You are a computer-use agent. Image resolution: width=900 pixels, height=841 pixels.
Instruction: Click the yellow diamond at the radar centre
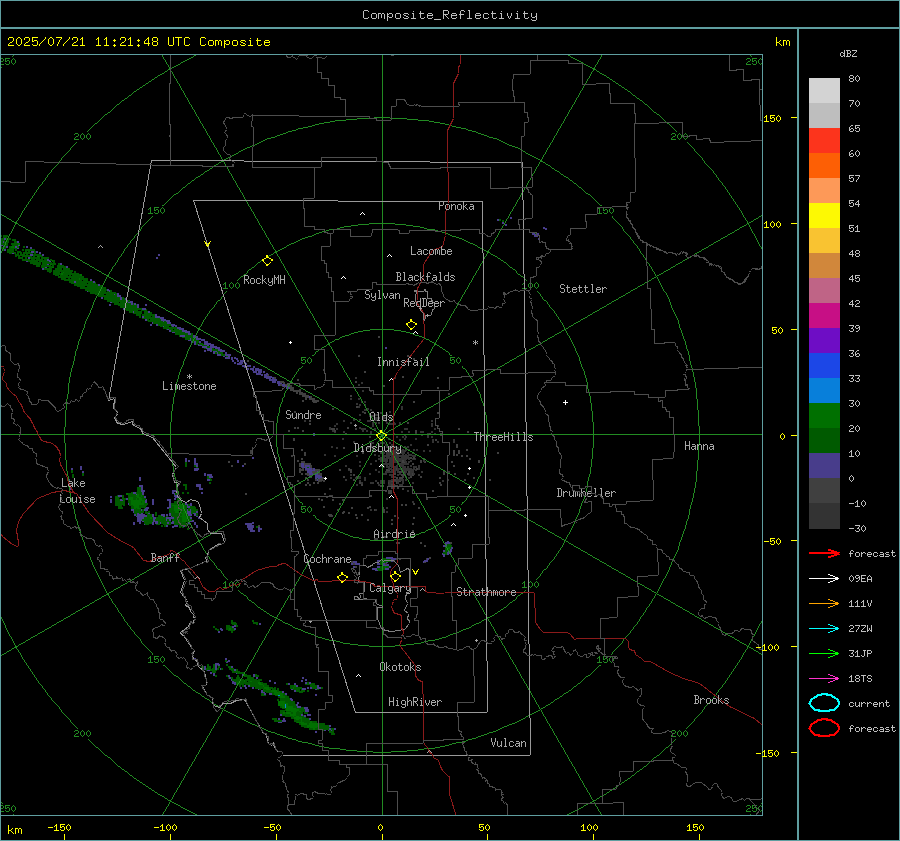(x=381, y=436)
